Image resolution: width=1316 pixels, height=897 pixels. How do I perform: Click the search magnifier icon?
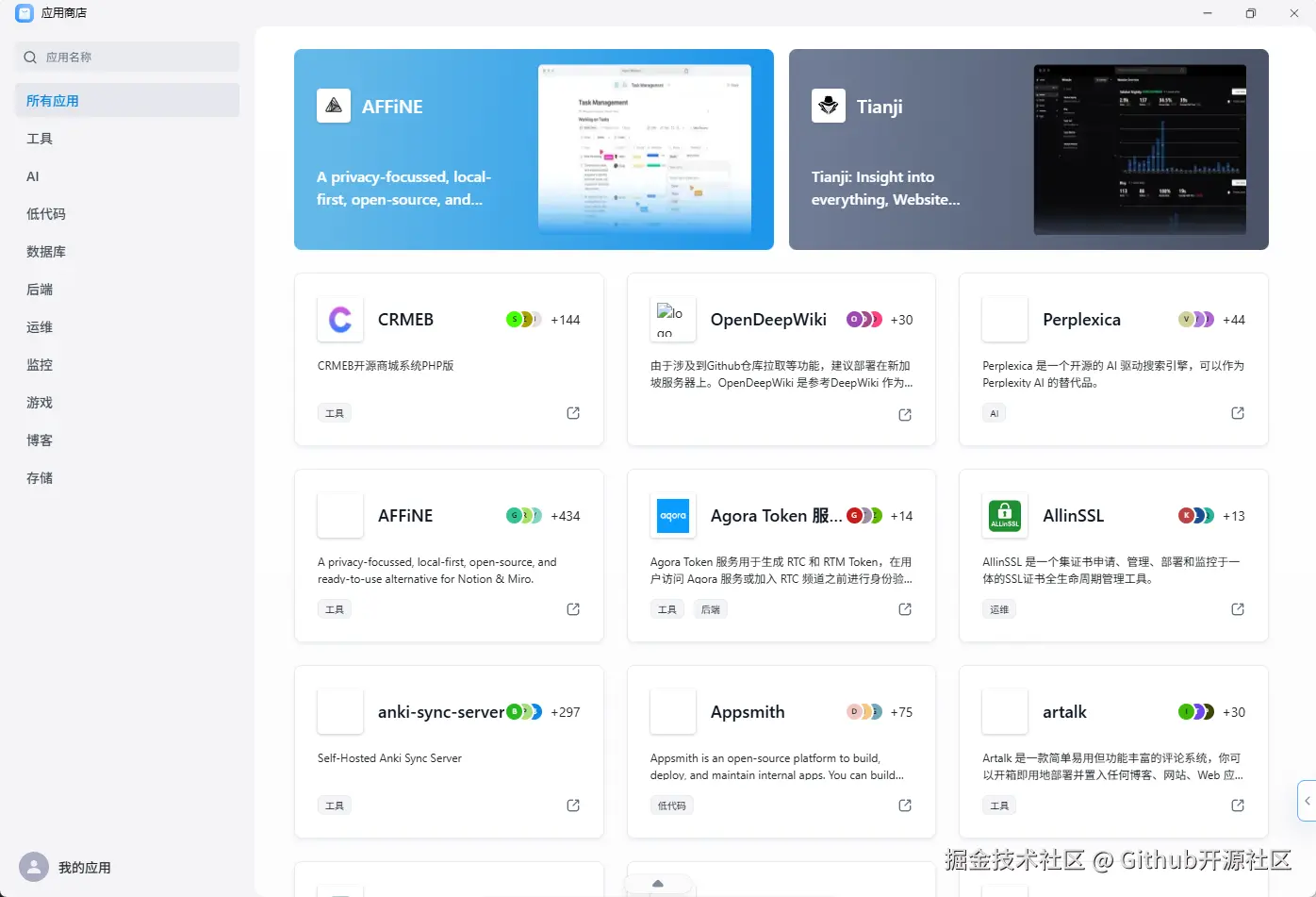tap(30, 58)
